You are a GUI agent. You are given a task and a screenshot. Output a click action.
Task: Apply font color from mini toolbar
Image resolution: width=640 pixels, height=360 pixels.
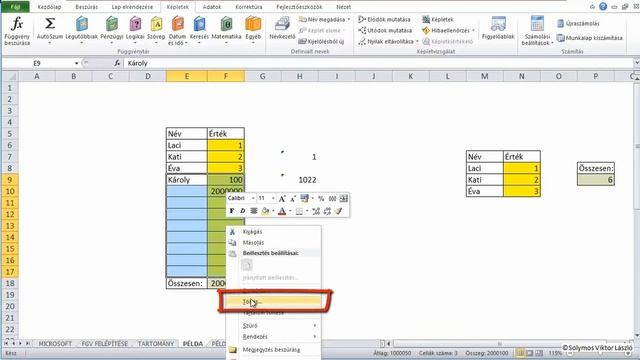pyautogui.click(x=282, y=211)
